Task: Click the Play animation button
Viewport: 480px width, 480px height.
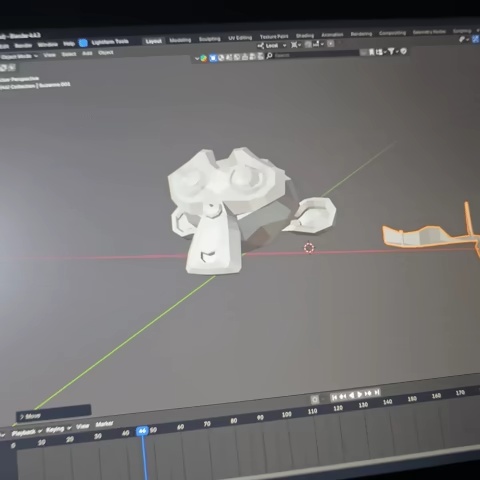Action: coord(360,395)
